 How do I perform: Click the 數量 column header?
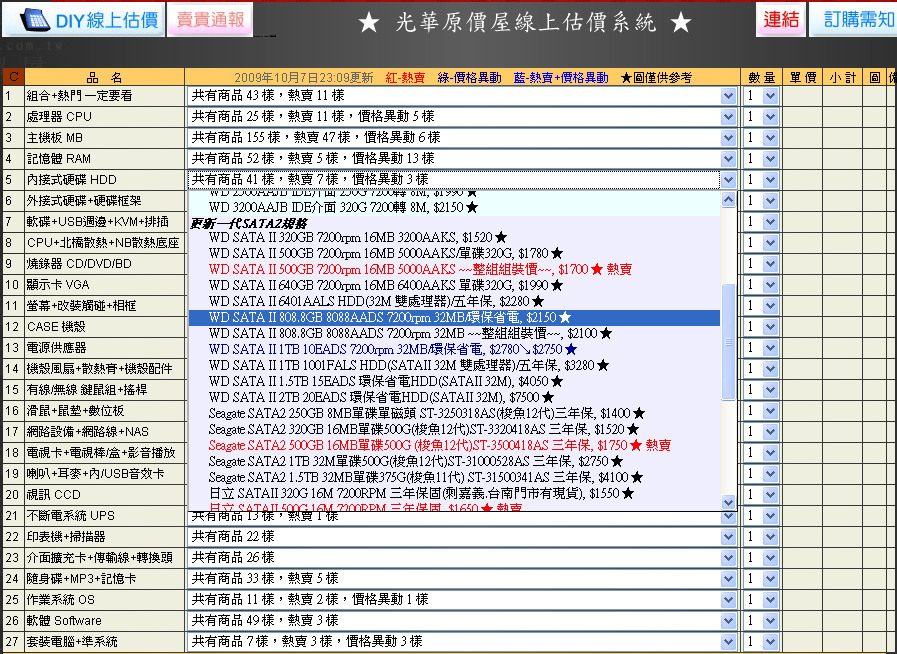761,77
